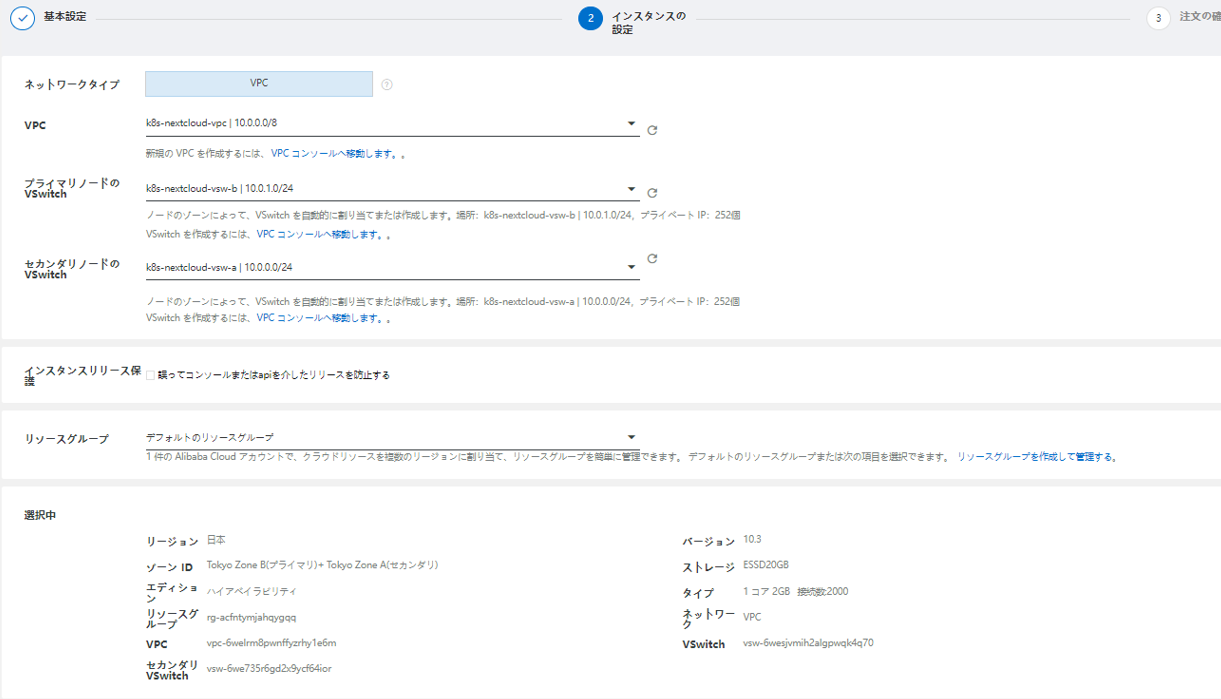Enable the instance release protection checkbox

(150, 376)
